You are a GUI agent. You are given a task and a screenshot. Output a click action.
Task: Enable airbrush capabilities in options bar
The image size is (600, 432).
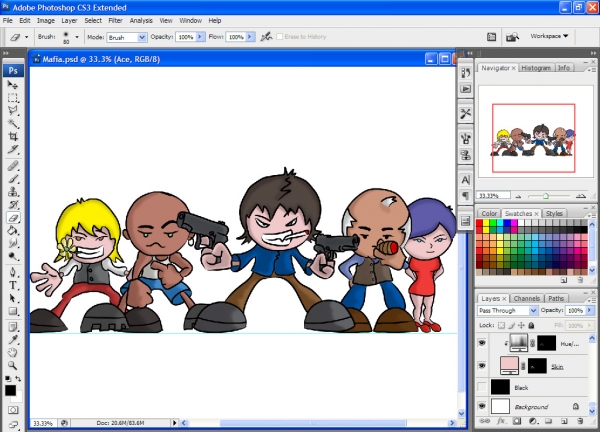click(x=266, y=37)
